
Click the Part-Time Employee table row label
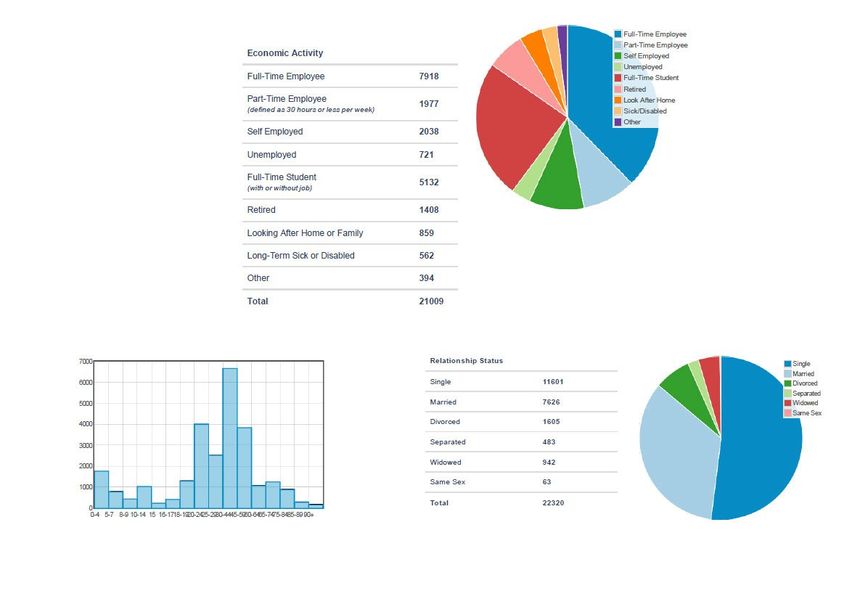pos(286,99)
